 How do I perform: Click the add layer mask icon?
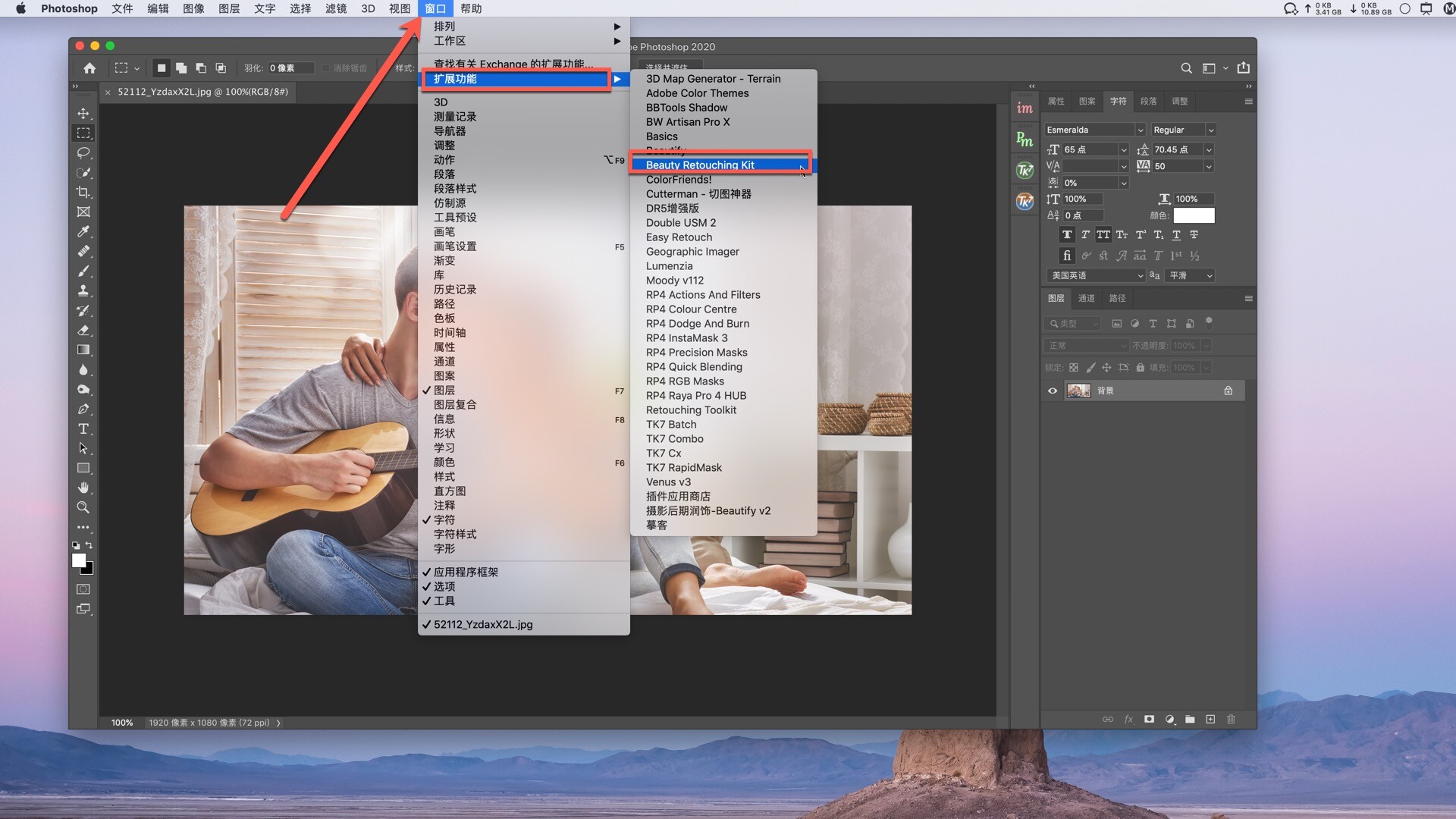[1149, 719]
